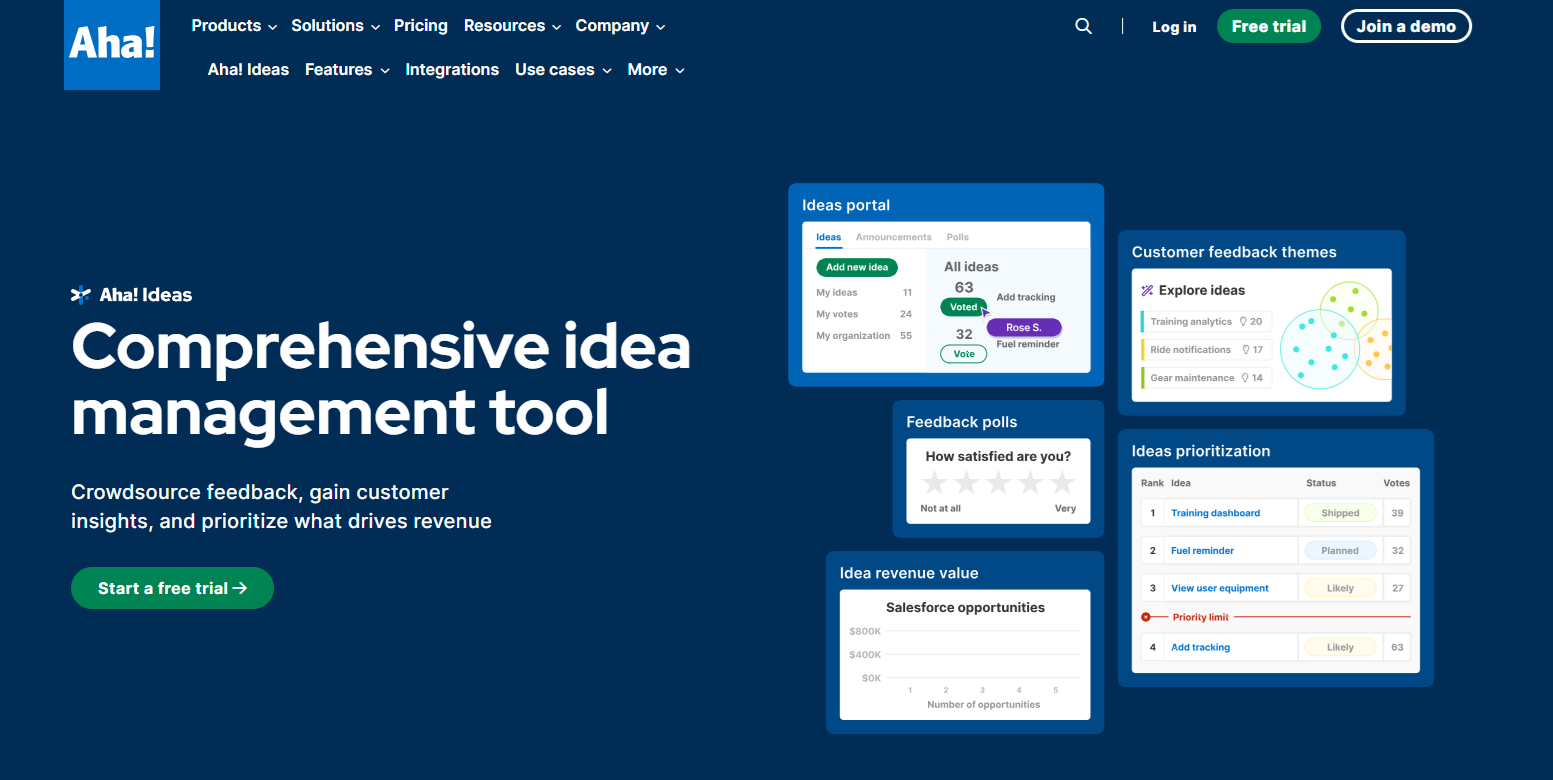The width and height of the screenshot is (1553, 780).
Task: Click lightbulb icon beside Gear maintenance
Action: 1245,378
